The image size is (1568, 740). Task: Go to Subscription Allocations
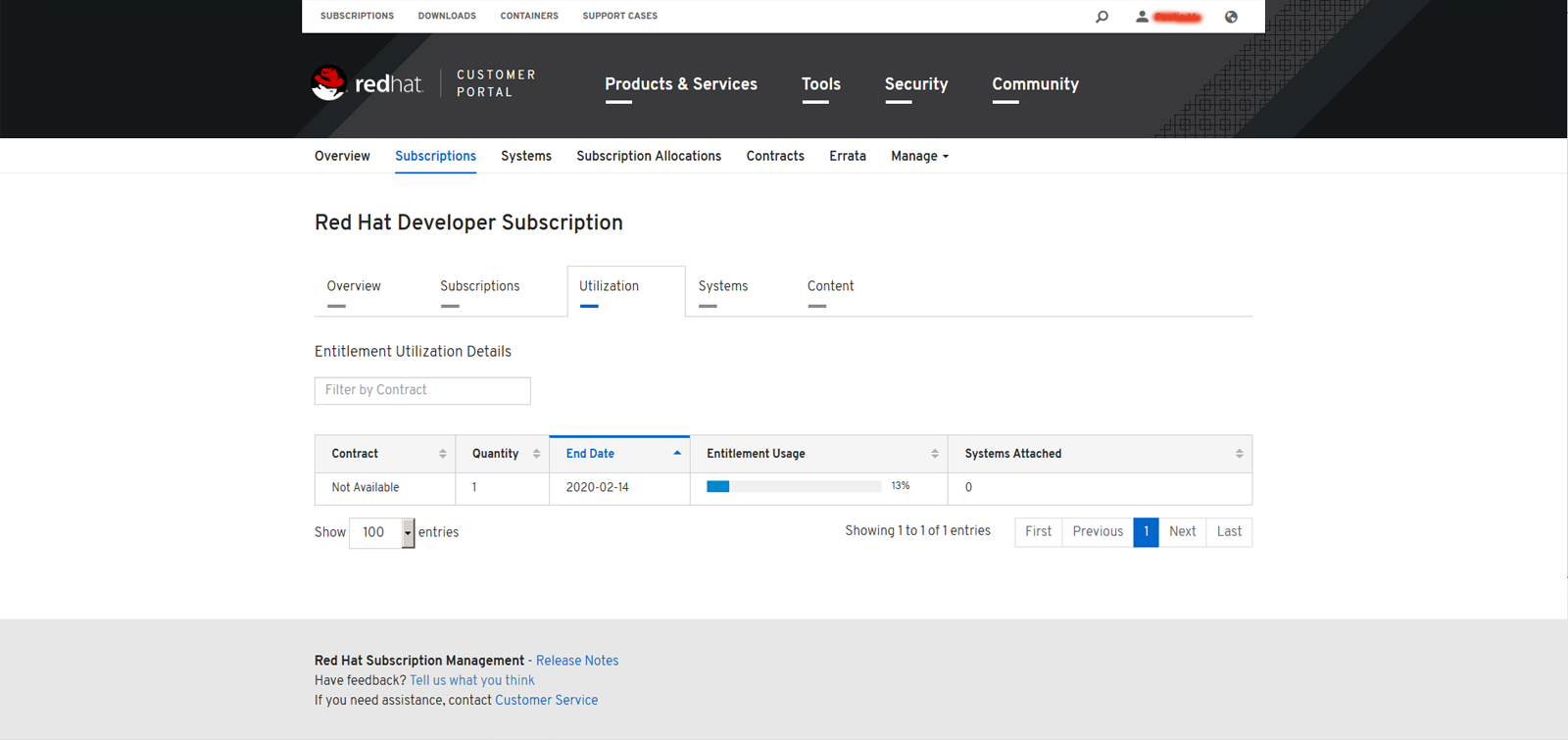[x=648, y=156]
